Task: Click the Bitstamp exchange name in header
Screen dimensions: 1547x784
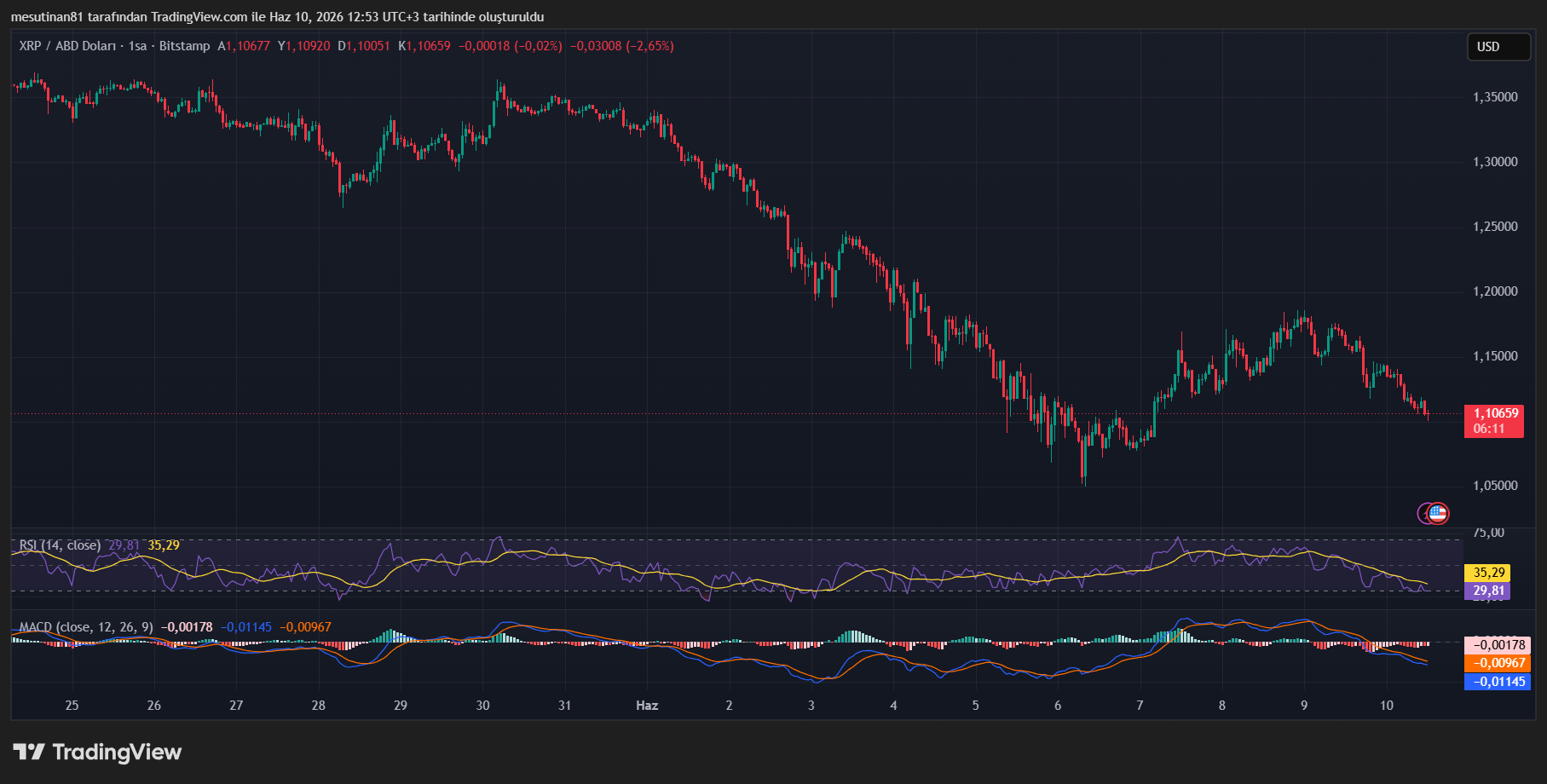Action: 184,46
